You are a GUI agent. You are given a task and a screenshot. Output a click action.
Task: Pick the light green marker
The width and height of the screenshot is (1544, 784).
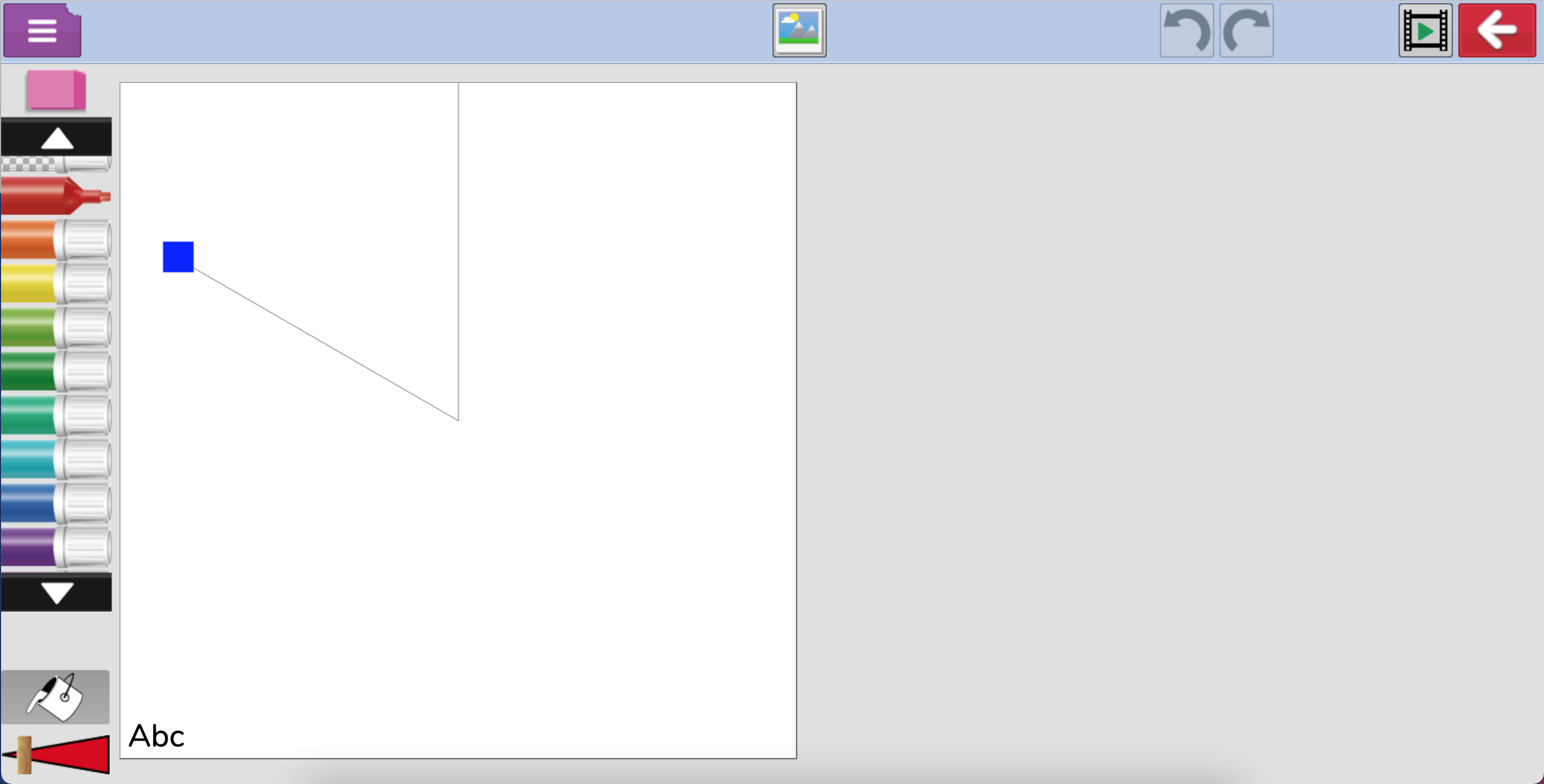click(56, 327)
